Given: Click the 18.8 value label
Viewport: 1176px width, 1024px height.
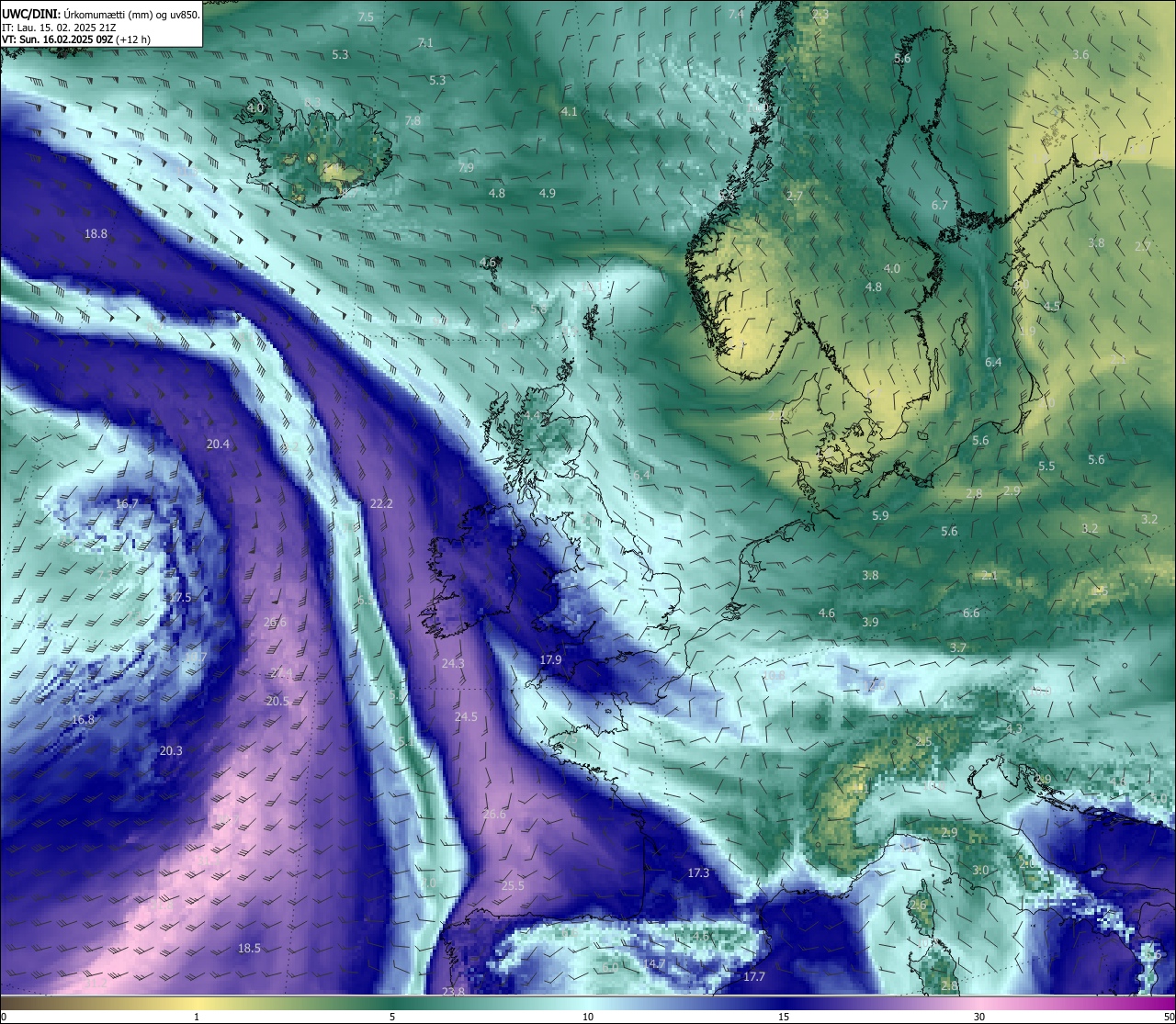Looking at the screenshot, I should (x=96, y=234).
